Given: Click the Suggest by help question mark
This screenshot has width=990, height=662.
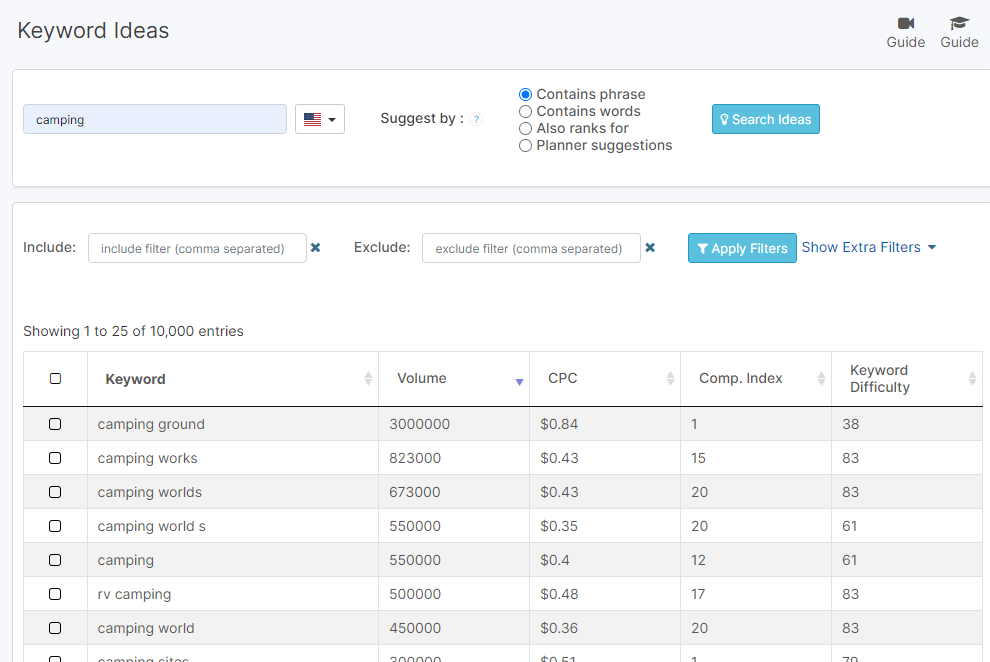Looking at the screenshot, I should click(477, 119).
